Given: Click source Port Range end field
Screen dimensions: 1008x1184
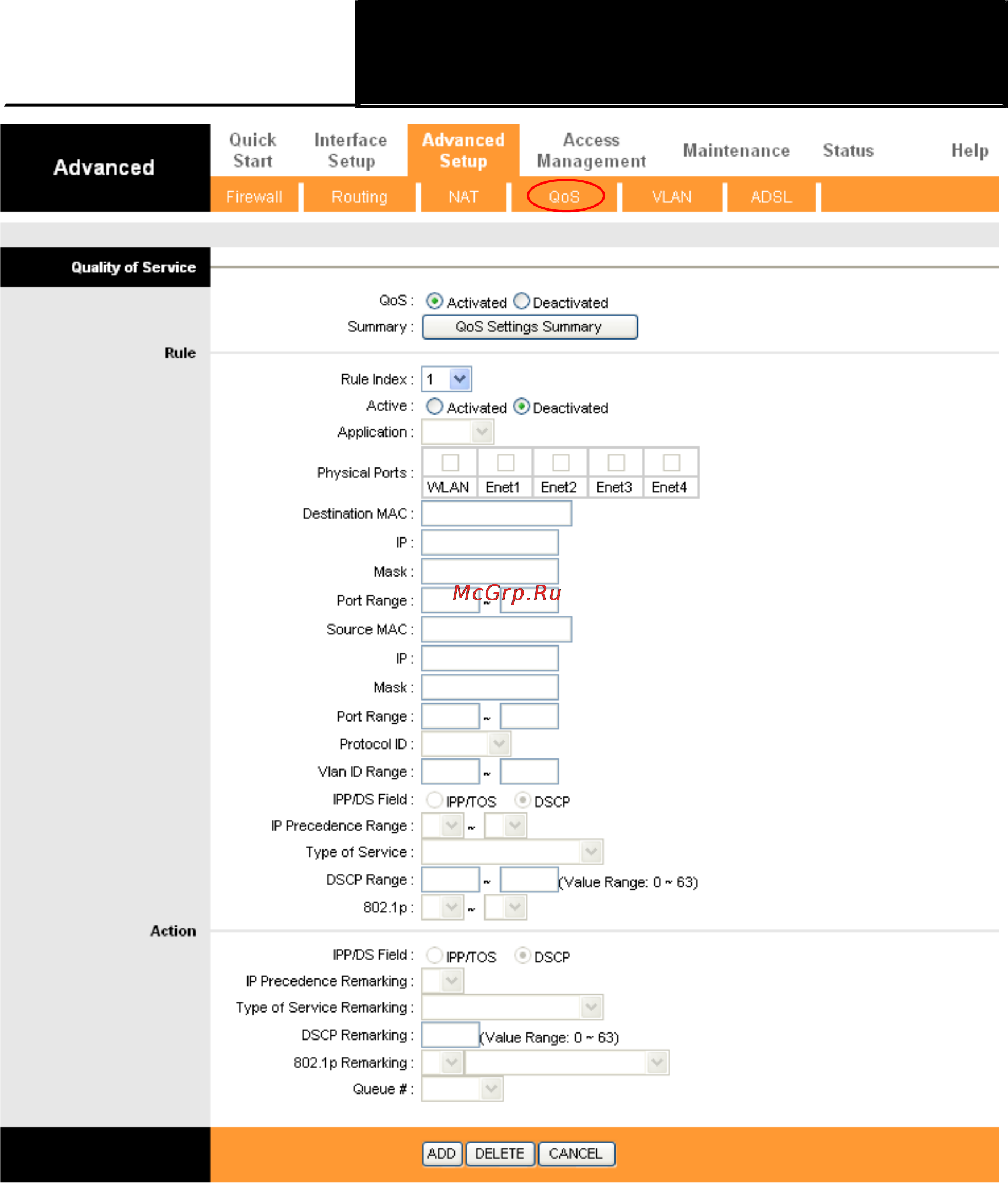Looking at the screenshot, I should coord(529,717).
